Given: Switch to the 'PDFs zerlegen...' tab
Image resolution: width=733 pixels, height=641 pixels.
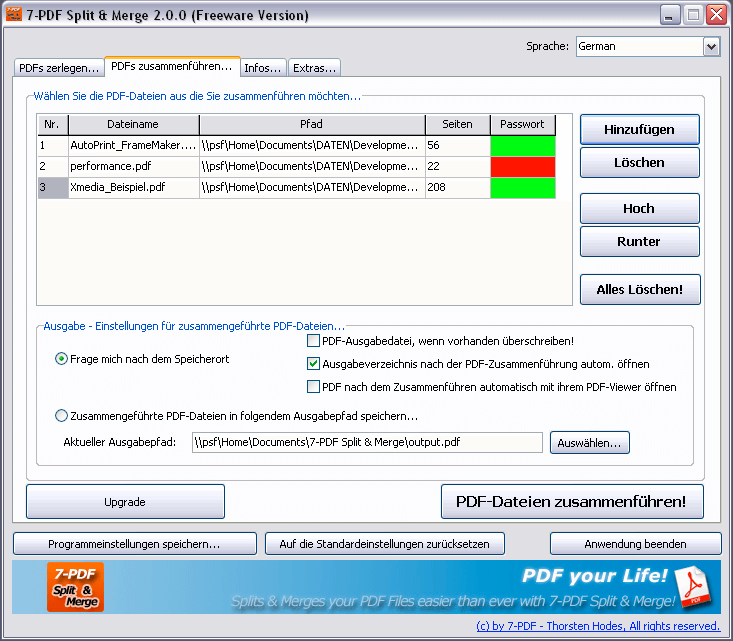Looking at the screenshot, I should pyautogui.click(x=58, y=68).
